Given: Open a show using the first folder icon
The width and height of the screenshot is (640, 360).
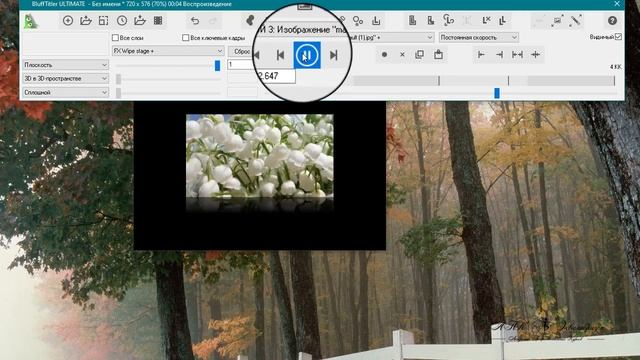Looking at the screenshot, I should 86,20.
